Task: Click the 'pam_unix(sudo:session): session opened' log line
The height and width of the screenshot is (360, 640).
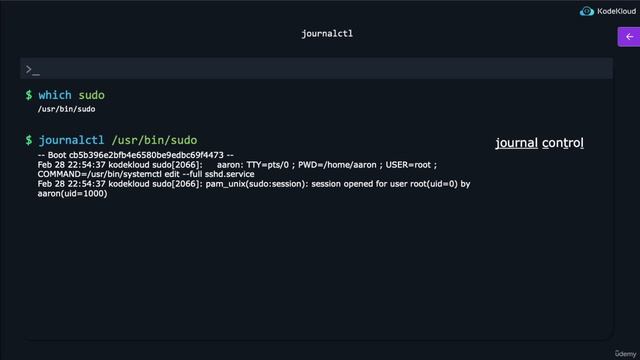Action: (x=254, y=184)
